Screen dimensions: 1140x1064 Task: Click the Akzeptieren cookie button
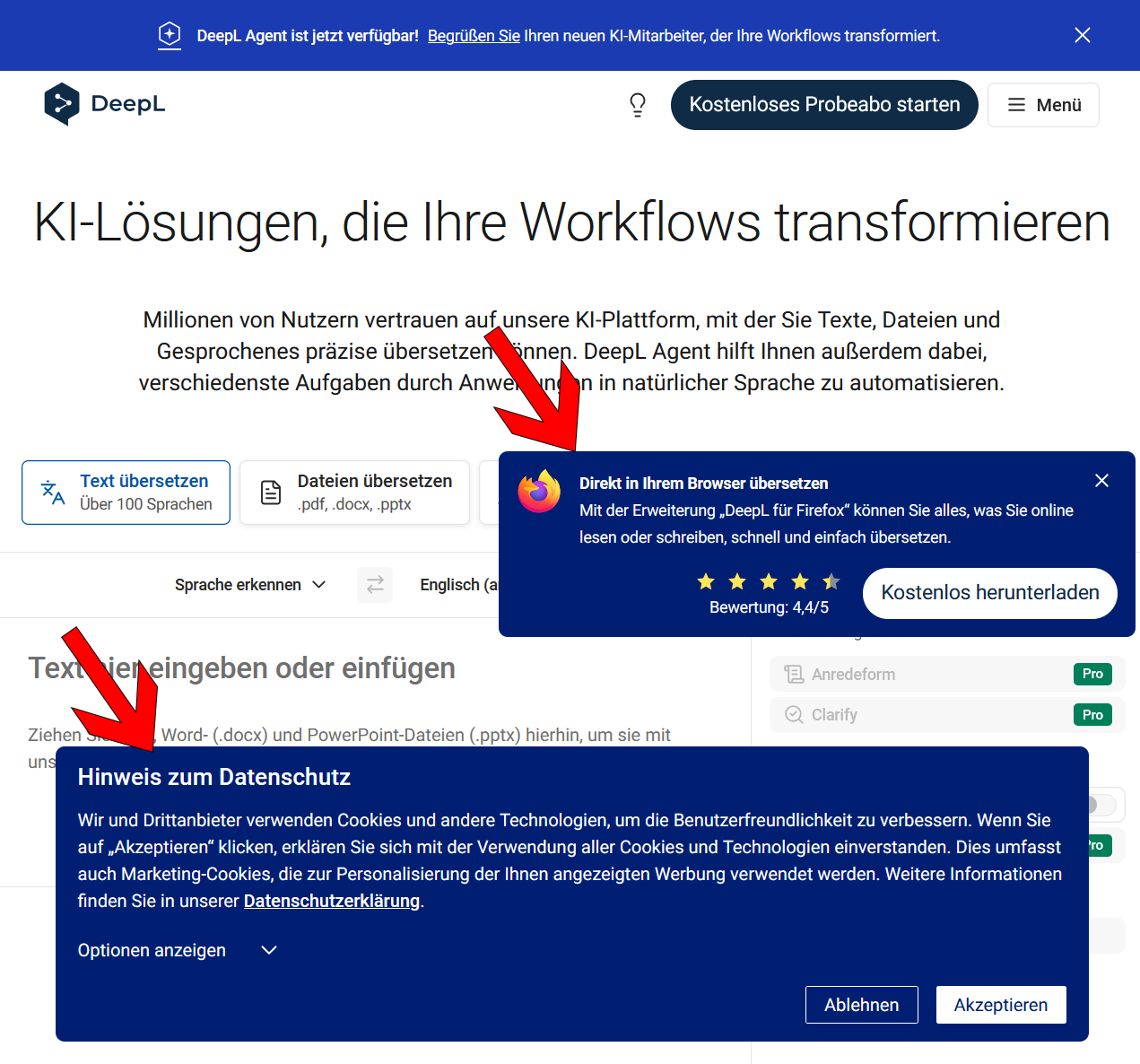point(1001,1005)
